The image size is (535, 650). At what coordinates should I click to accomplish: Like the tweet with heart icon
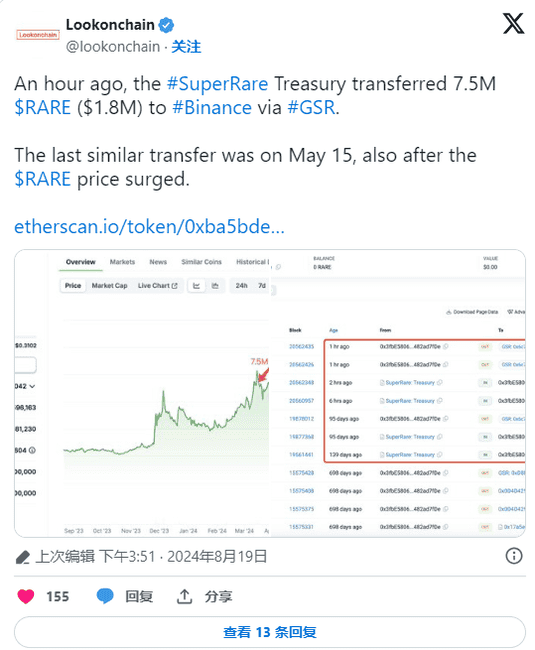[x=26, y=597]
